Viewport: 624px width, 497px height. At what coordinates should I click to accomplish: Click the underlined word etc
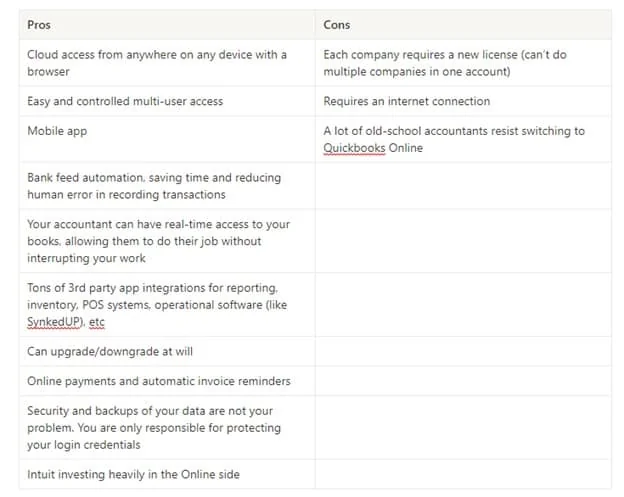coord(97,322)
